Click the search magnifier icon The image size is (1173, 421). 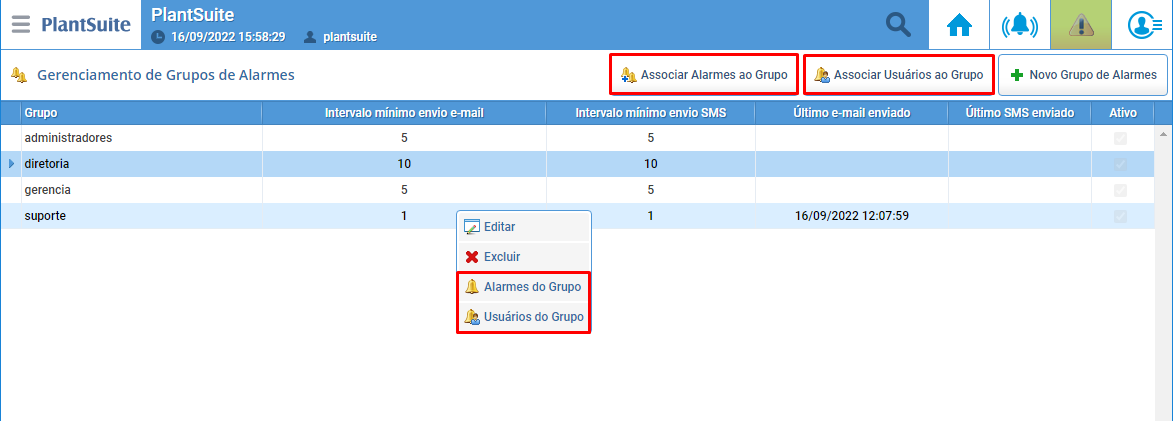click(x=898, y=25)
